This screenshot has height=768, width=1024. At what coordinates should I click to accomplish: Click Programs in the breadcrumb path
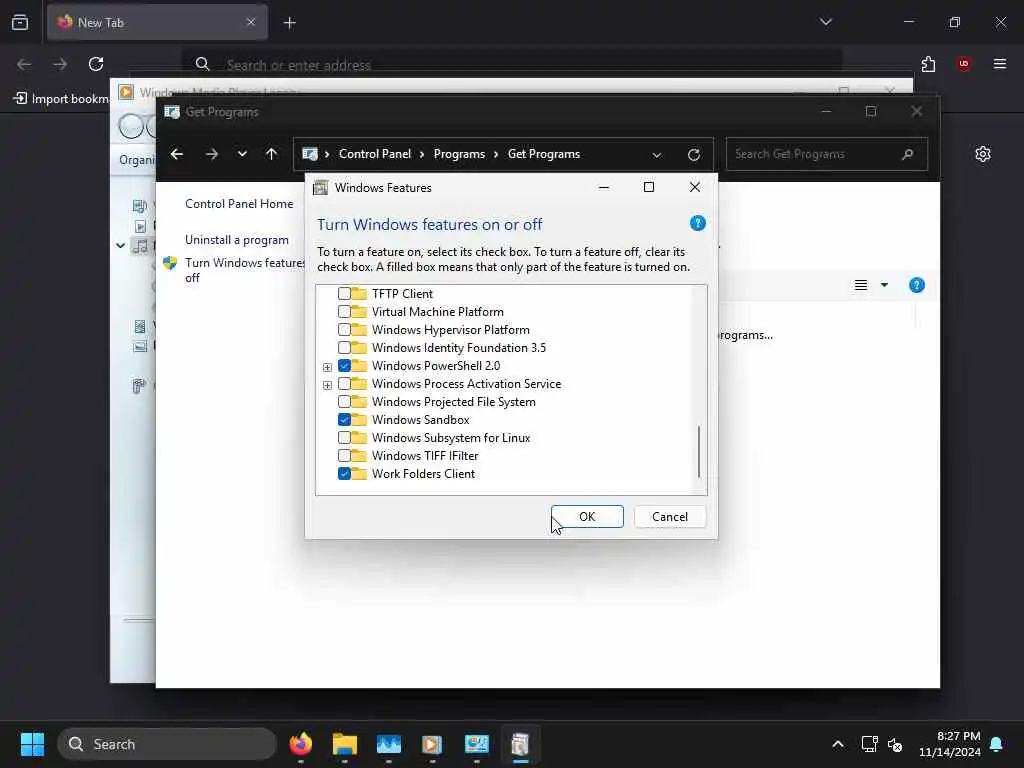(x=459, y=154)
